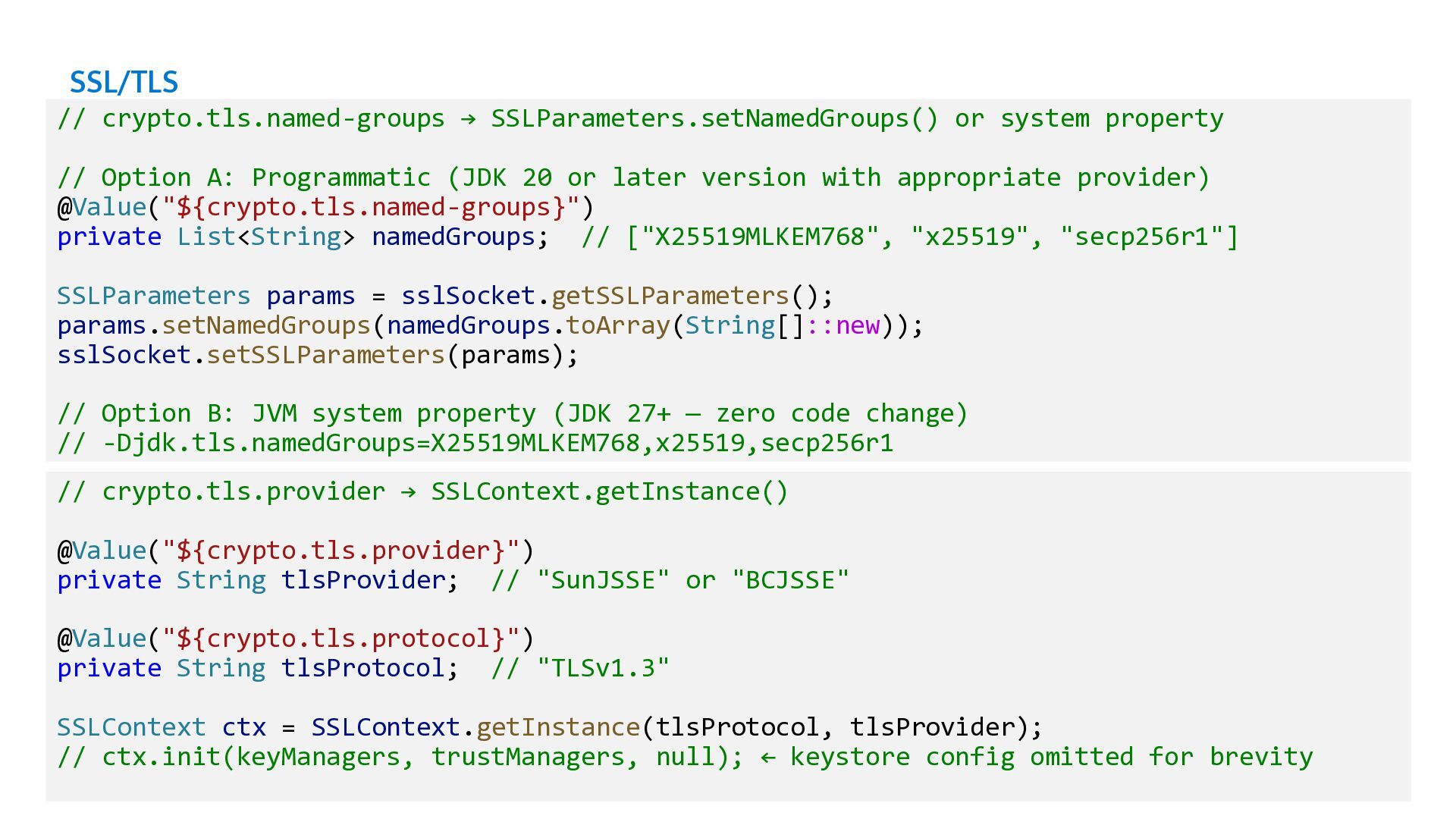Image resolution: width=1456 pixels, height=819 pixels.
Task: Click the @Value crypto.tls.named-groups annotation string
Action: pyautogui.click(x=371, y=207)
